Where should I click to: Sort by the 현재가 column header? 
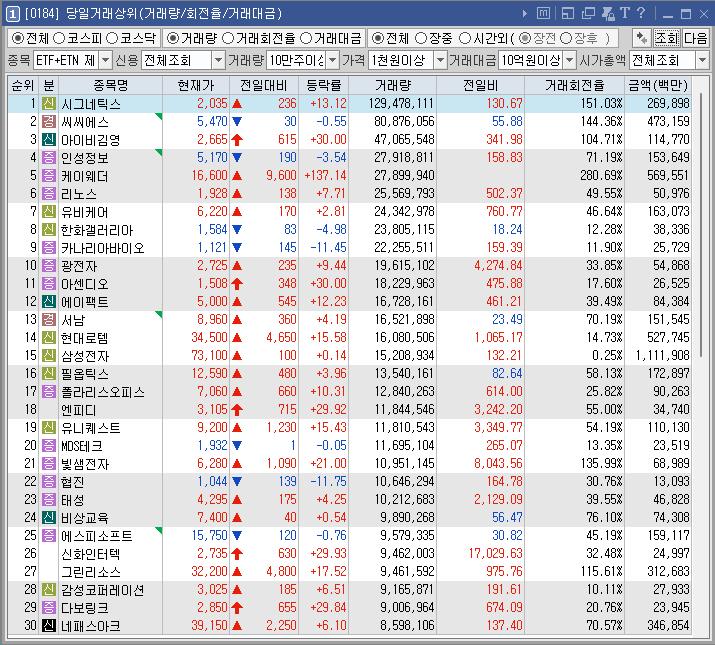point(196,85)
